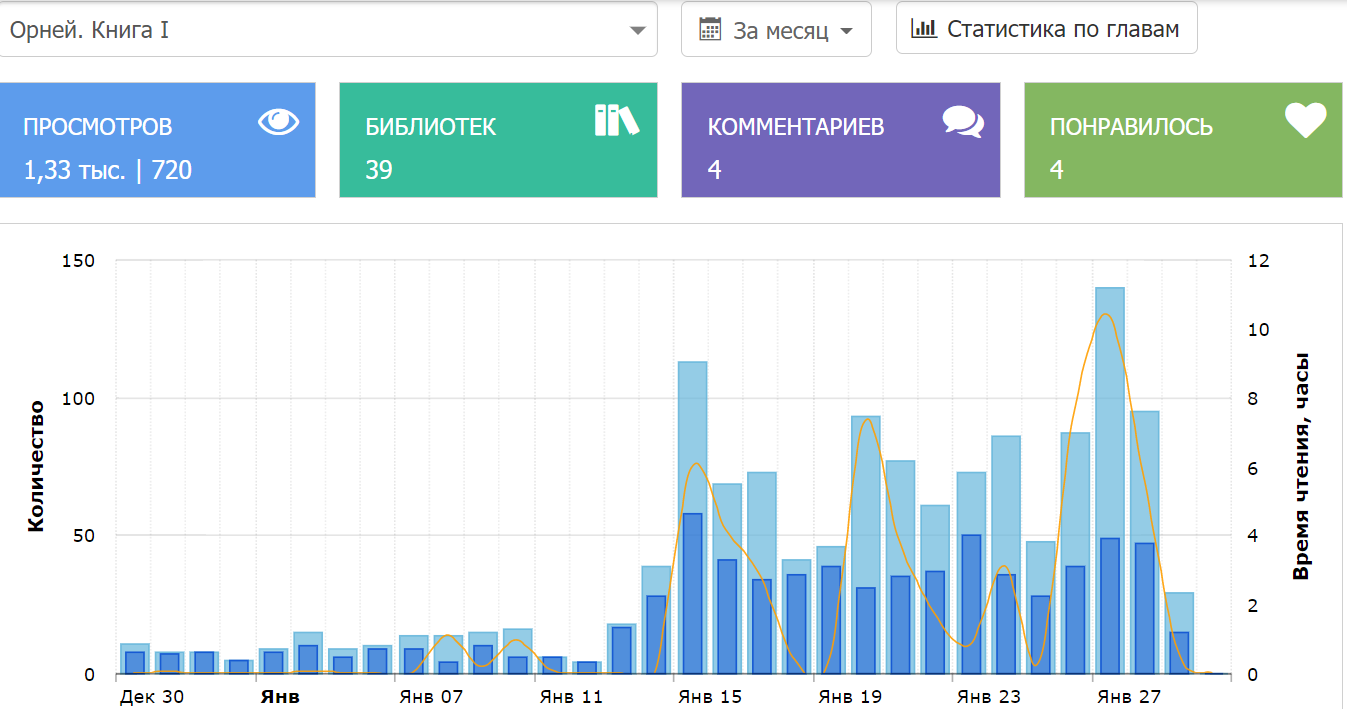The image size is (1347, 709).
Task: Click the books icon on Библиотек card
Action: click(616, 120)
